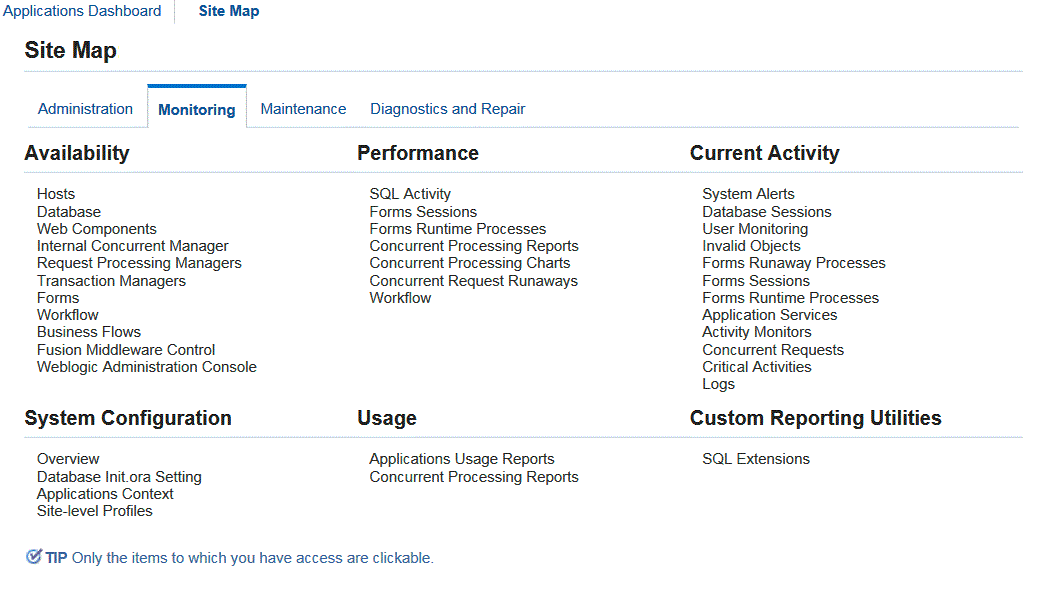Viewport: 1045px width, 611px height.
Task: Open Concurrent Processing Charts link
Action: coord(470,263)
